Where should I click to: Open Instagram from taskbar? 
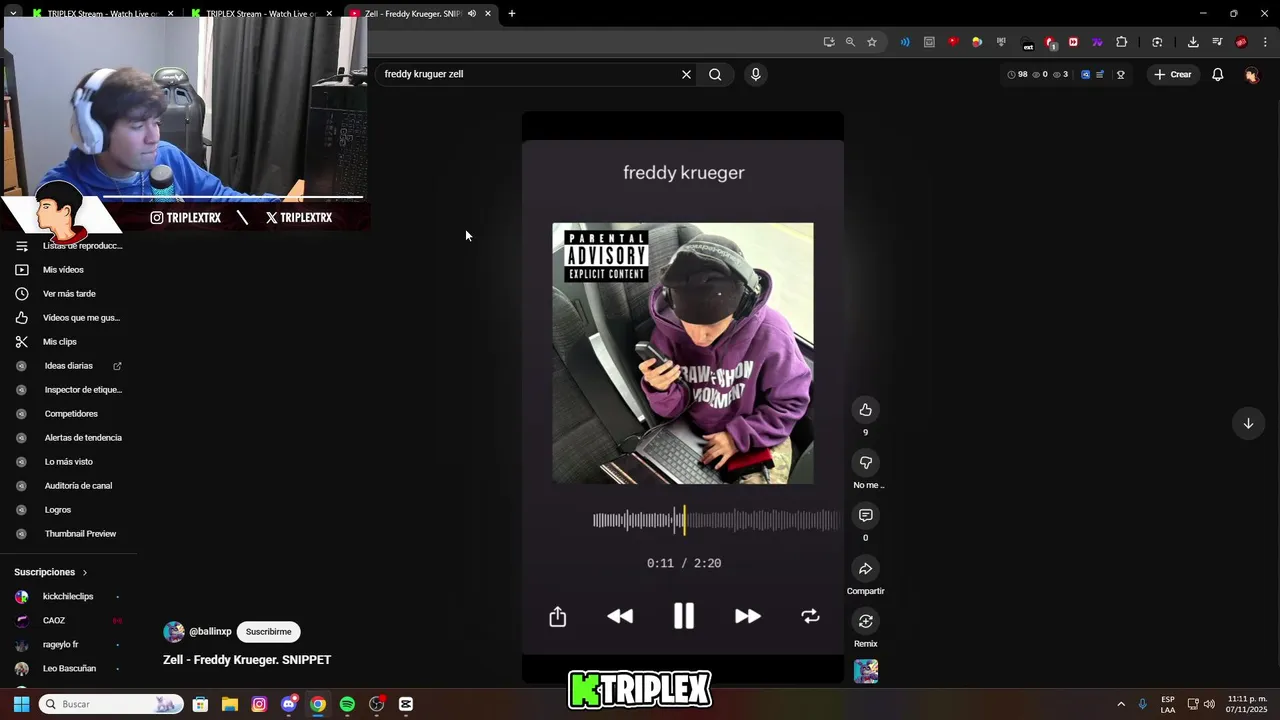coord(259,704)
